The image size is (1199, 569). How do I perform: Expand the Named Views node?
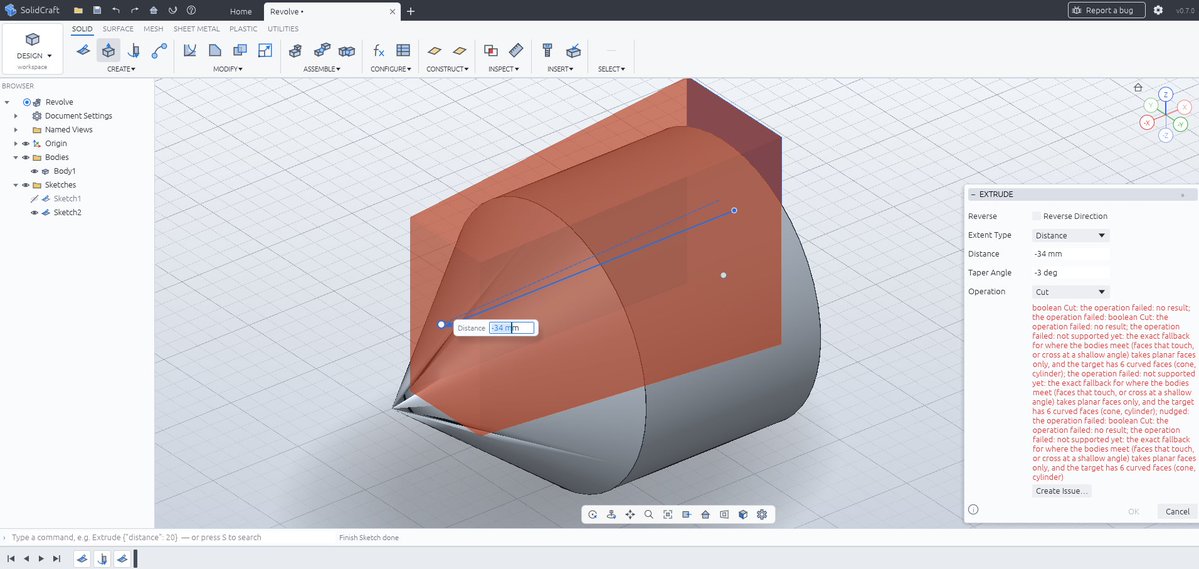click(x=16, y=130)
